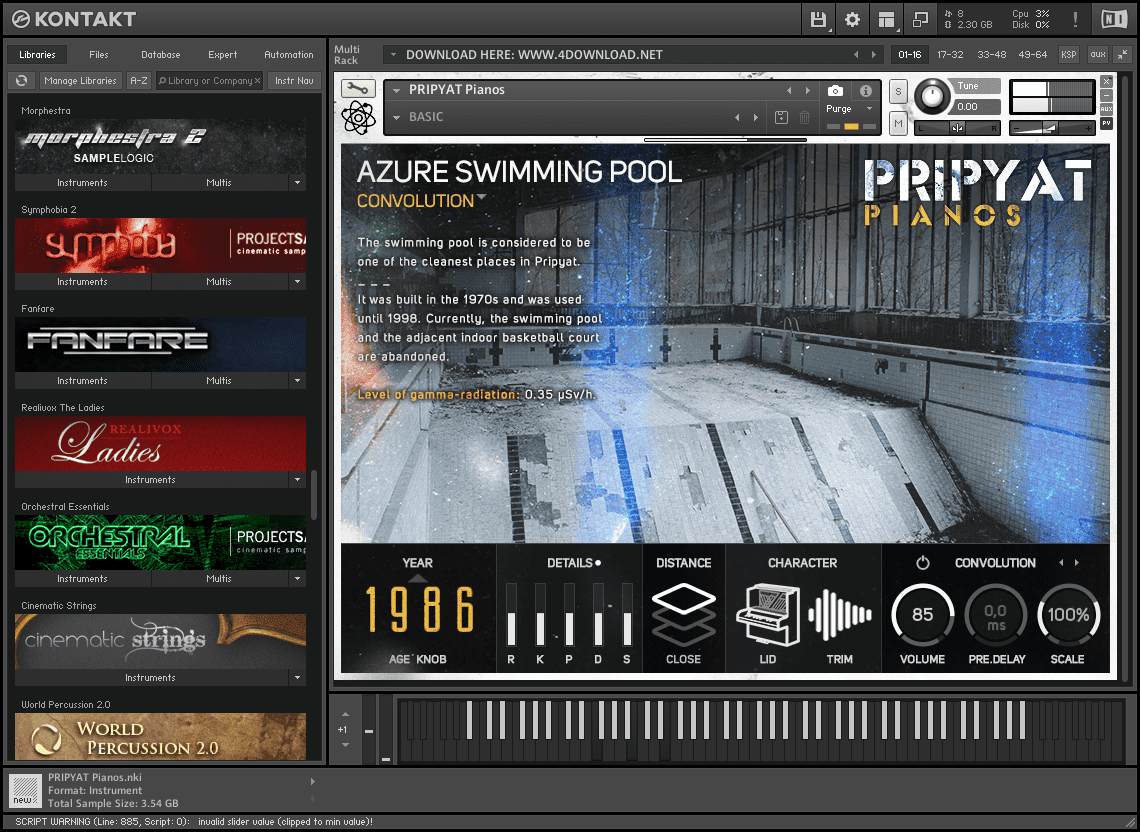The width and height of the screenshot is (1140, 832).
Task: Open instrument edit mode with wrench icon
Action: pos(358,88)
